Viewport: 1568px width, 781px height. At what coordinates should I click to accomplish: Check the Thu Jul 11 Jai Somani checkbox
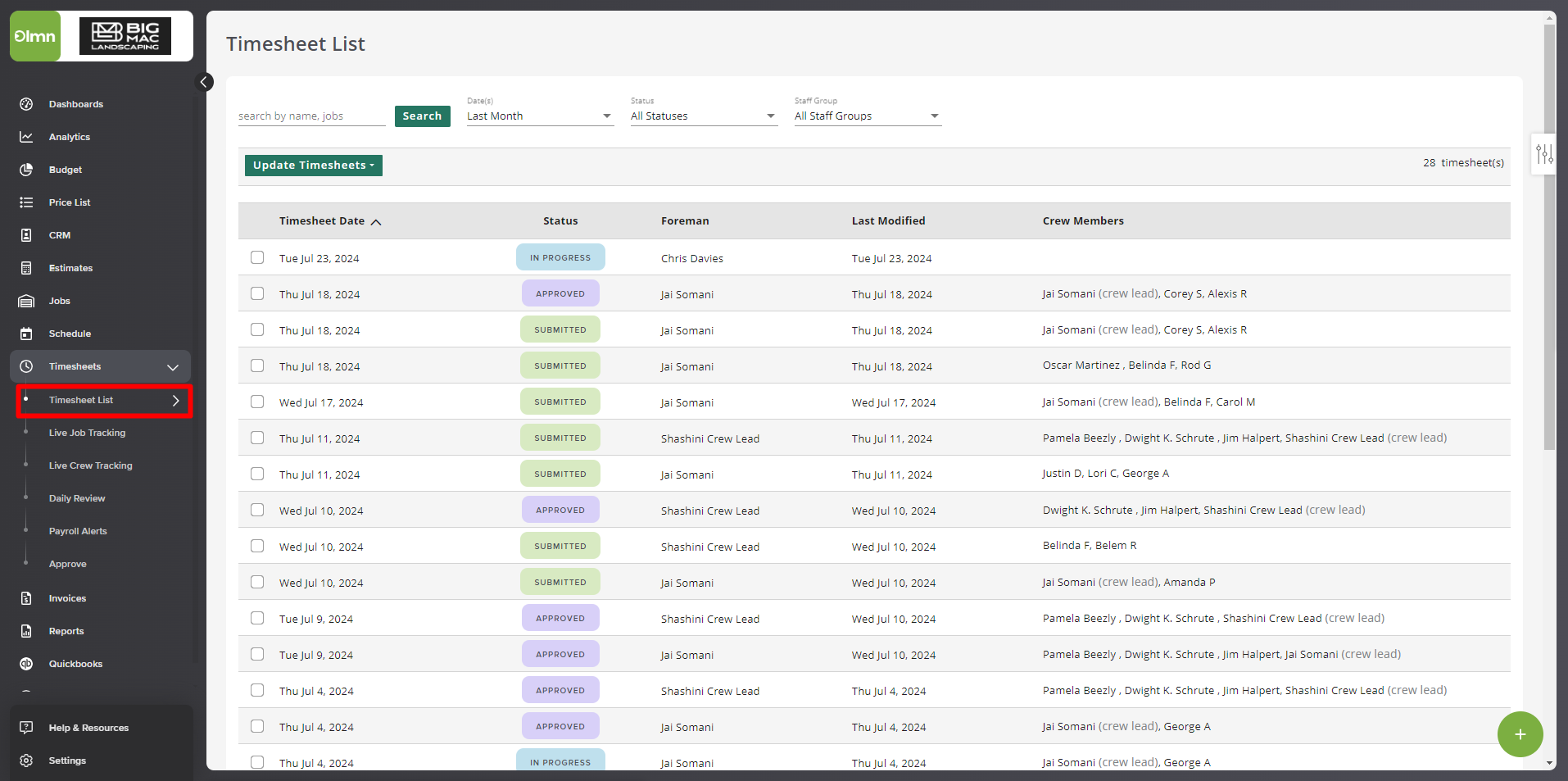[257, 474]
